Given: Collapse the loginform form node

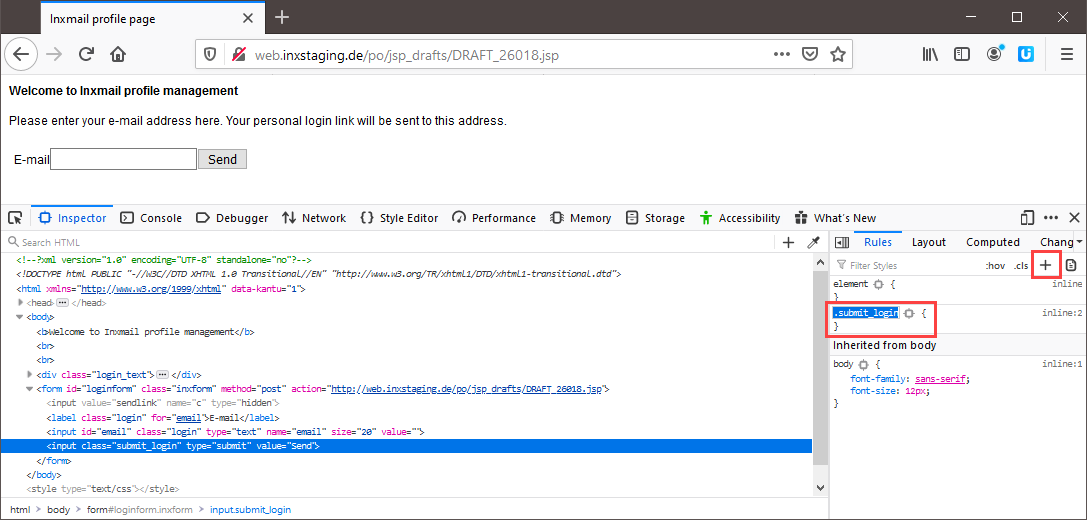Looking at the screenshot, I should (28, 389).
